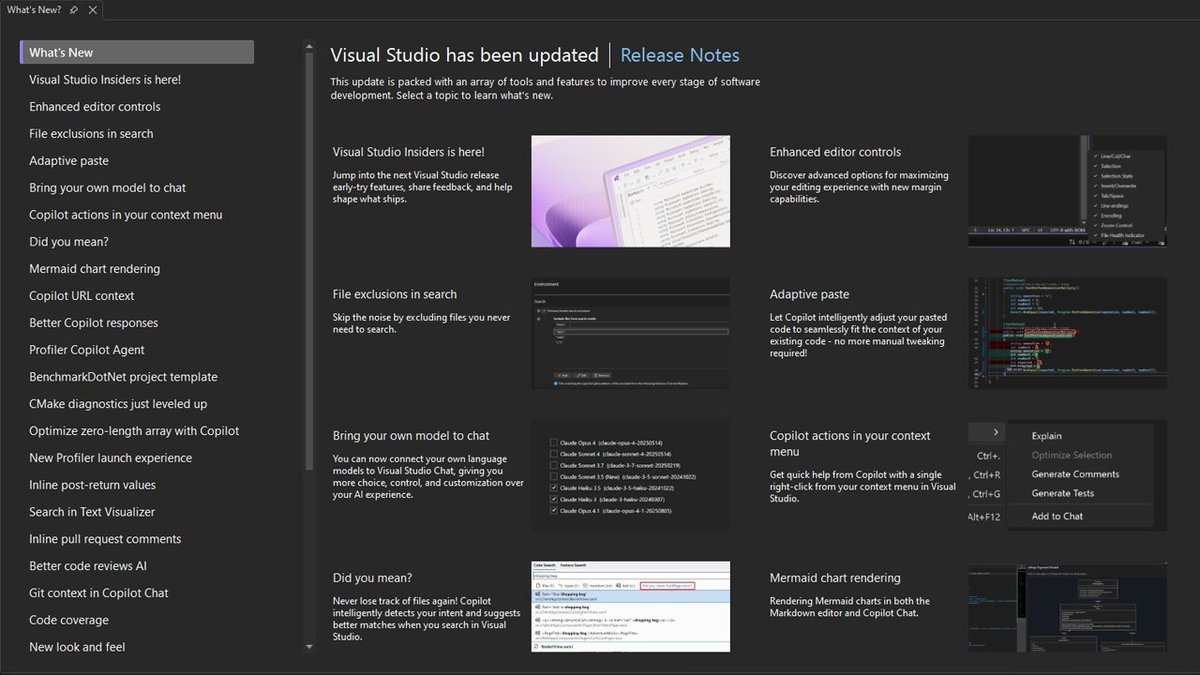Click the Mermaid chart rendering thumbnail
The width and height of the screenshot is (1200, 675).
tap(1067, 607)
